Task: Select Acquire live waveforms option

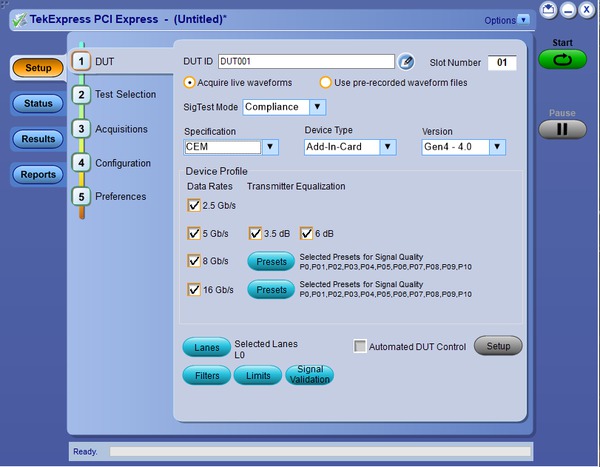Action: [238, 83]
